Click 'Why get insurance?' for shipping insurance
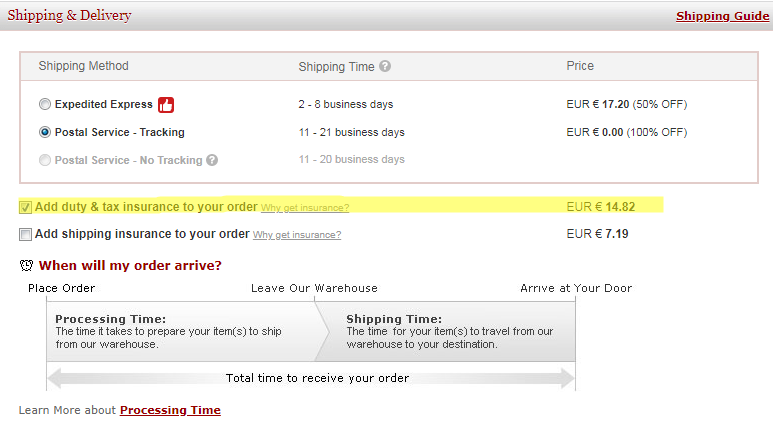Screen dimensions: 773x424 click(297, 235)
